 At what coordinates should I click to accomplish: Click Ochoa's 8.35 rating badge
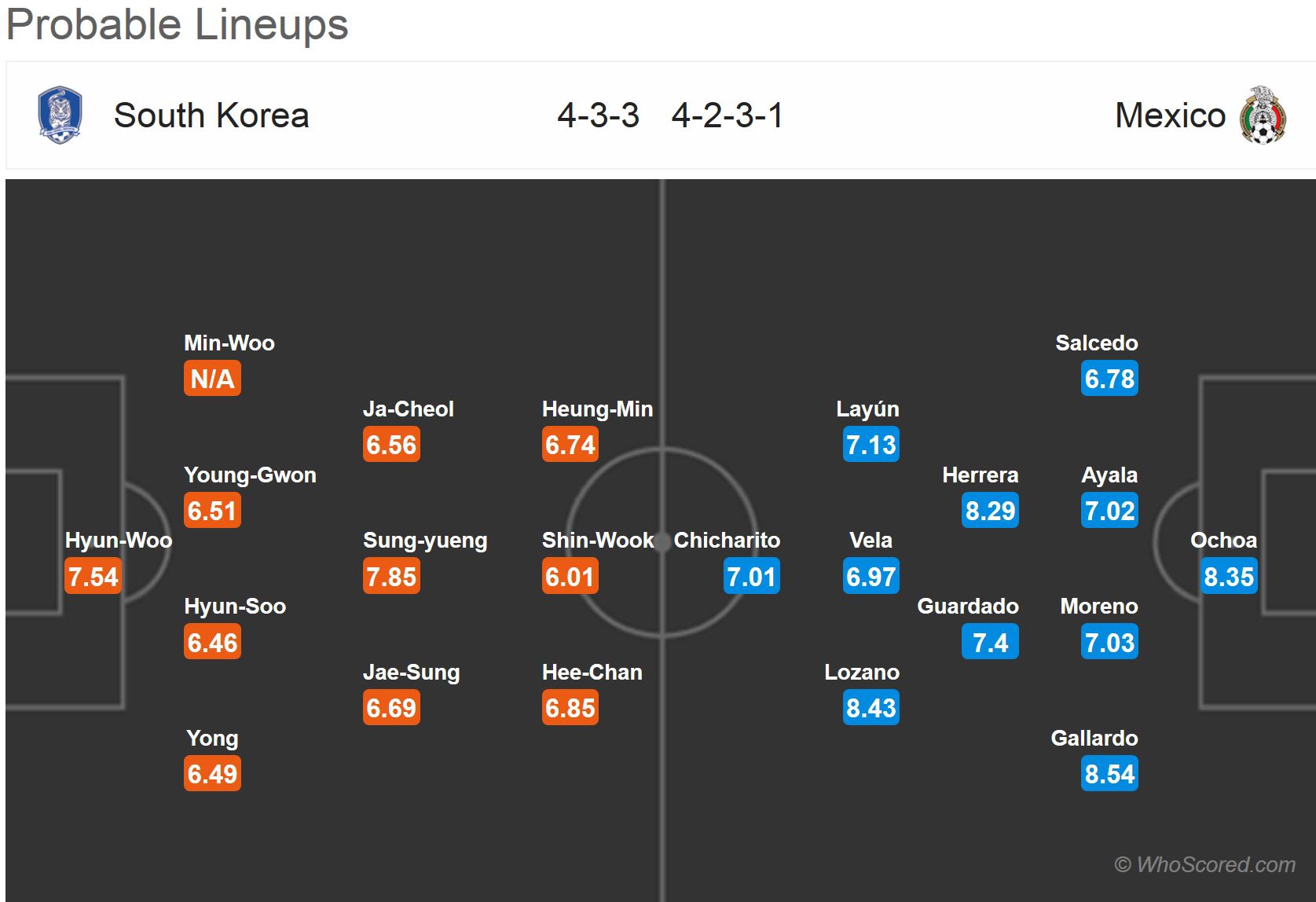pyautogui.click(x=1229, y=577)
